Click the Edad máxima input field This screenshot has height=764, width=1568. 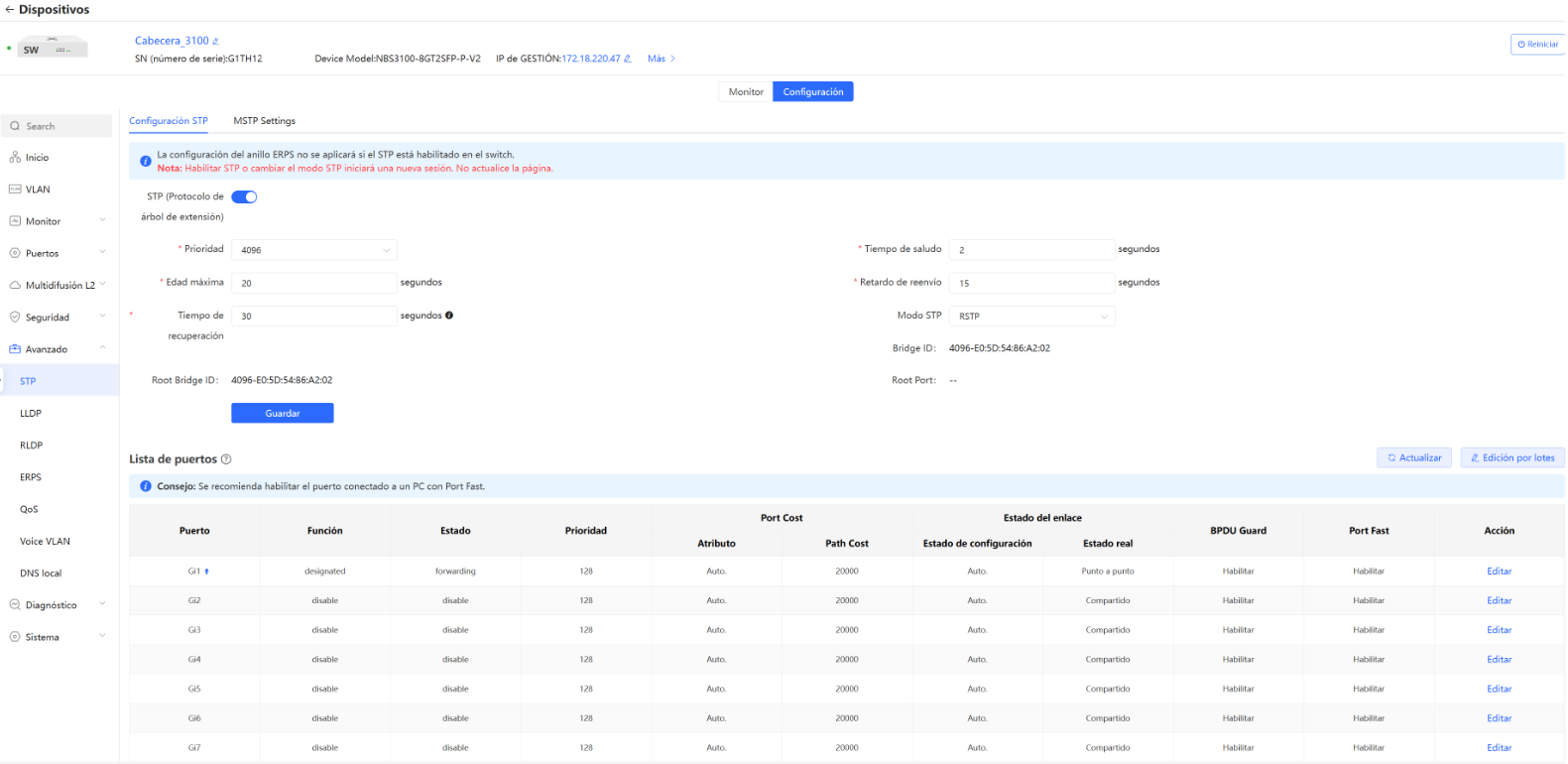314,283
